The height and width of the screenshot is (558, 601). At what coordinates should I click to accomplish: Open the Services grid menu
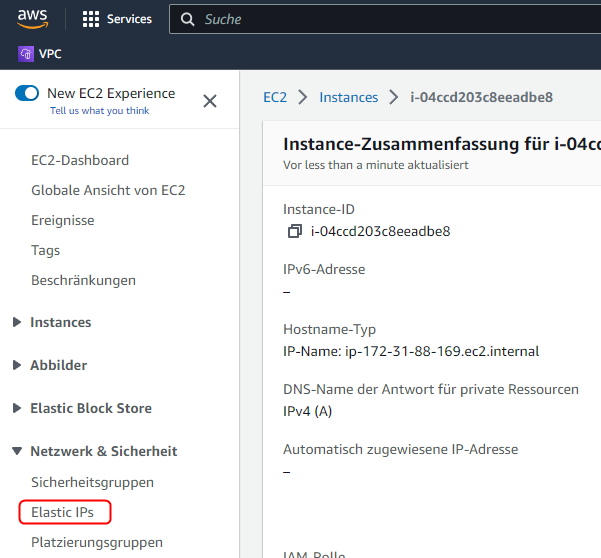[x=91, y=19]
